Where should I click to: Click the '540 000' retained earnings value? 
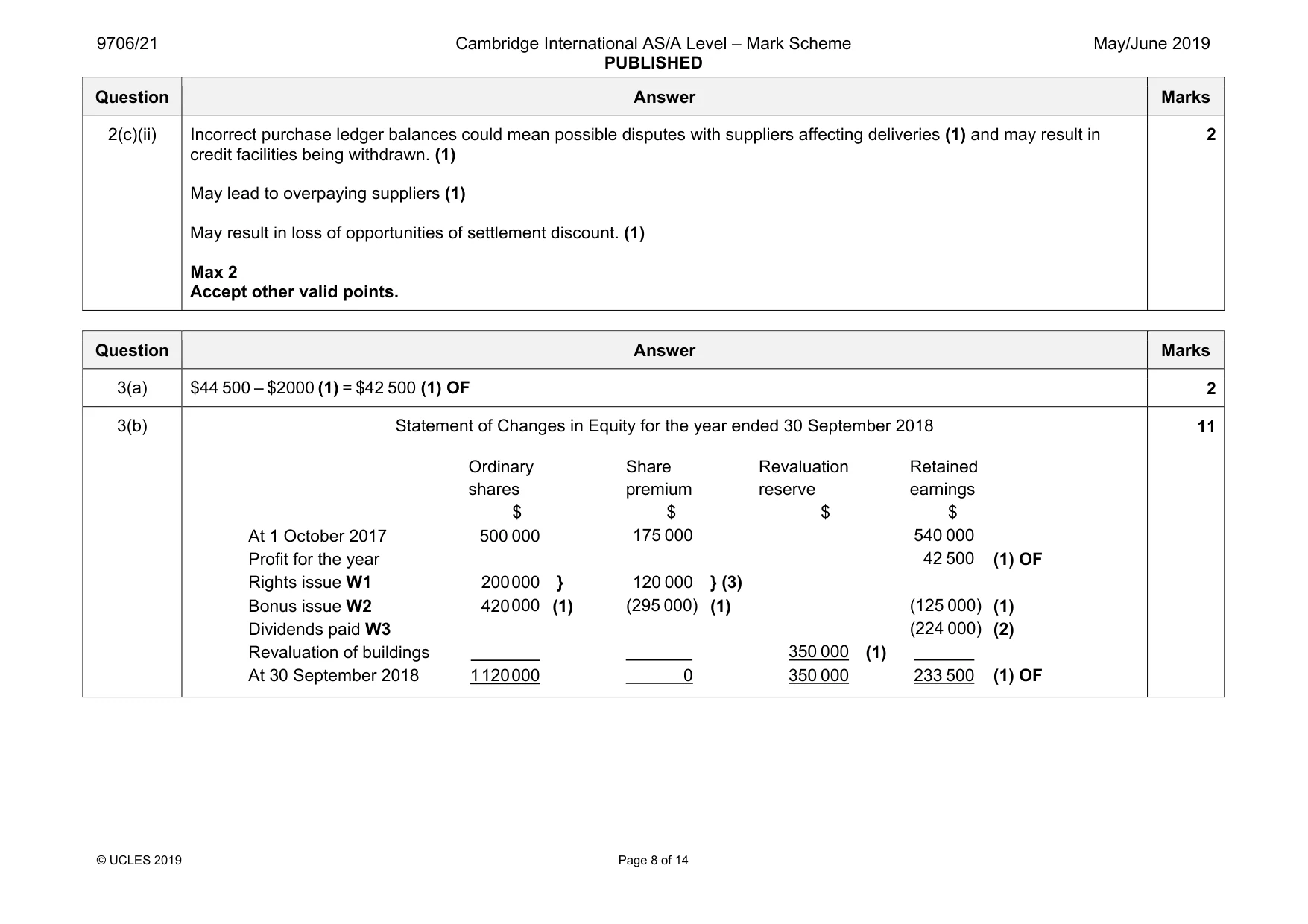coord(944,535)
